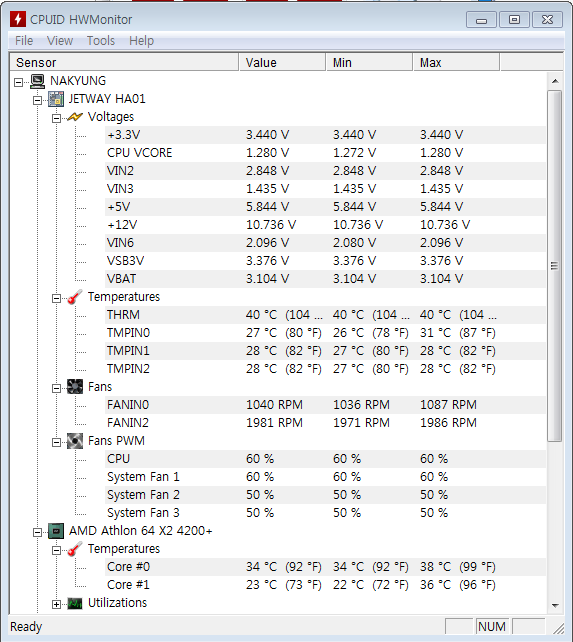
Task: Click the JETWAY HA01 motherboard icon
Action: [56, 99]
